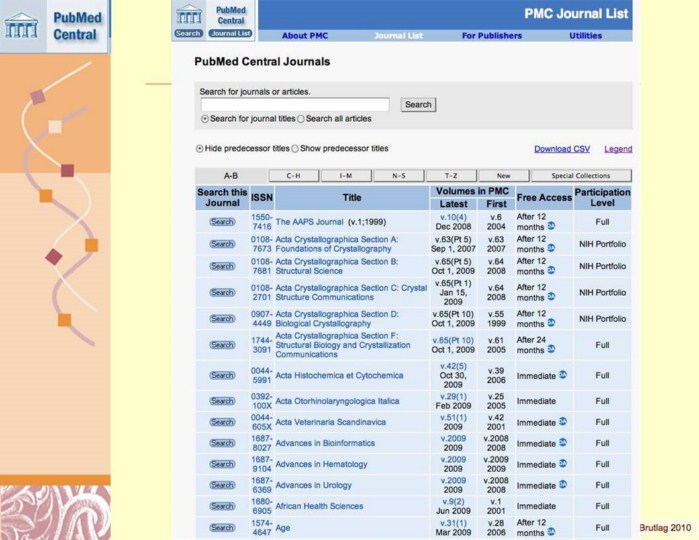
Task: Click the open access icon for Advances in Bioinformatics
Action: click(562, 443)
